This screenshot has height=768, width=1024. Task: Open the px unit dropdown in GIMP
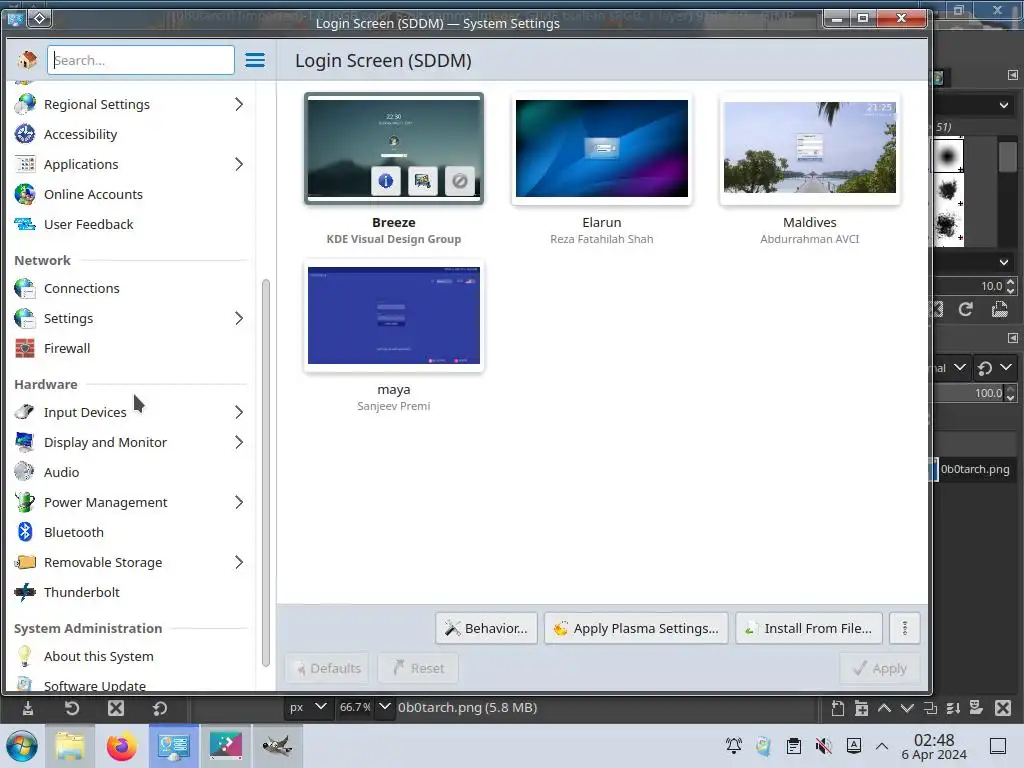tap(308, 707)
